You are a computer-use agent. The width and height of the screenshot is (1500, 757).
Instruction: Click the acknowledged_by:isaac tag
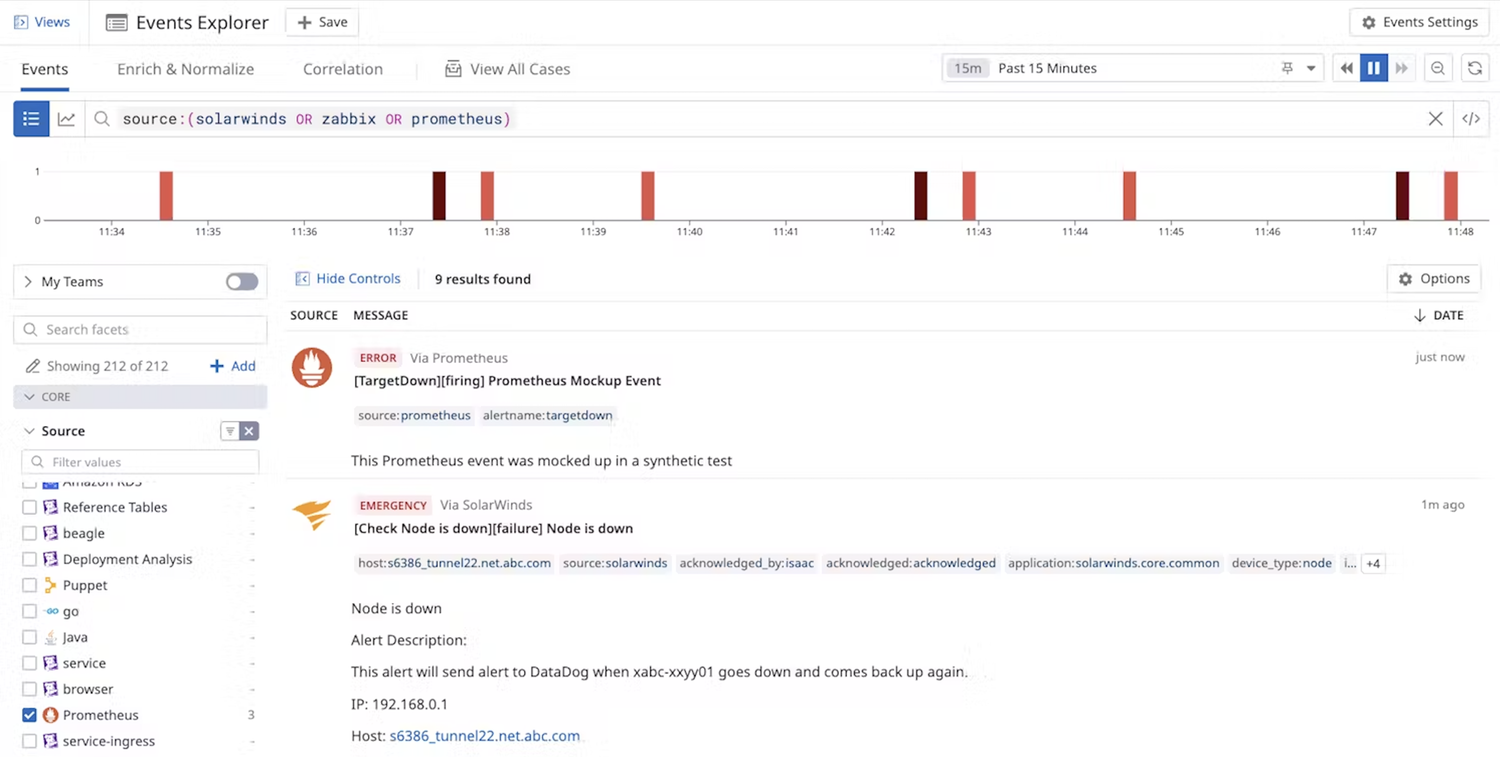(x=746, y=563)
